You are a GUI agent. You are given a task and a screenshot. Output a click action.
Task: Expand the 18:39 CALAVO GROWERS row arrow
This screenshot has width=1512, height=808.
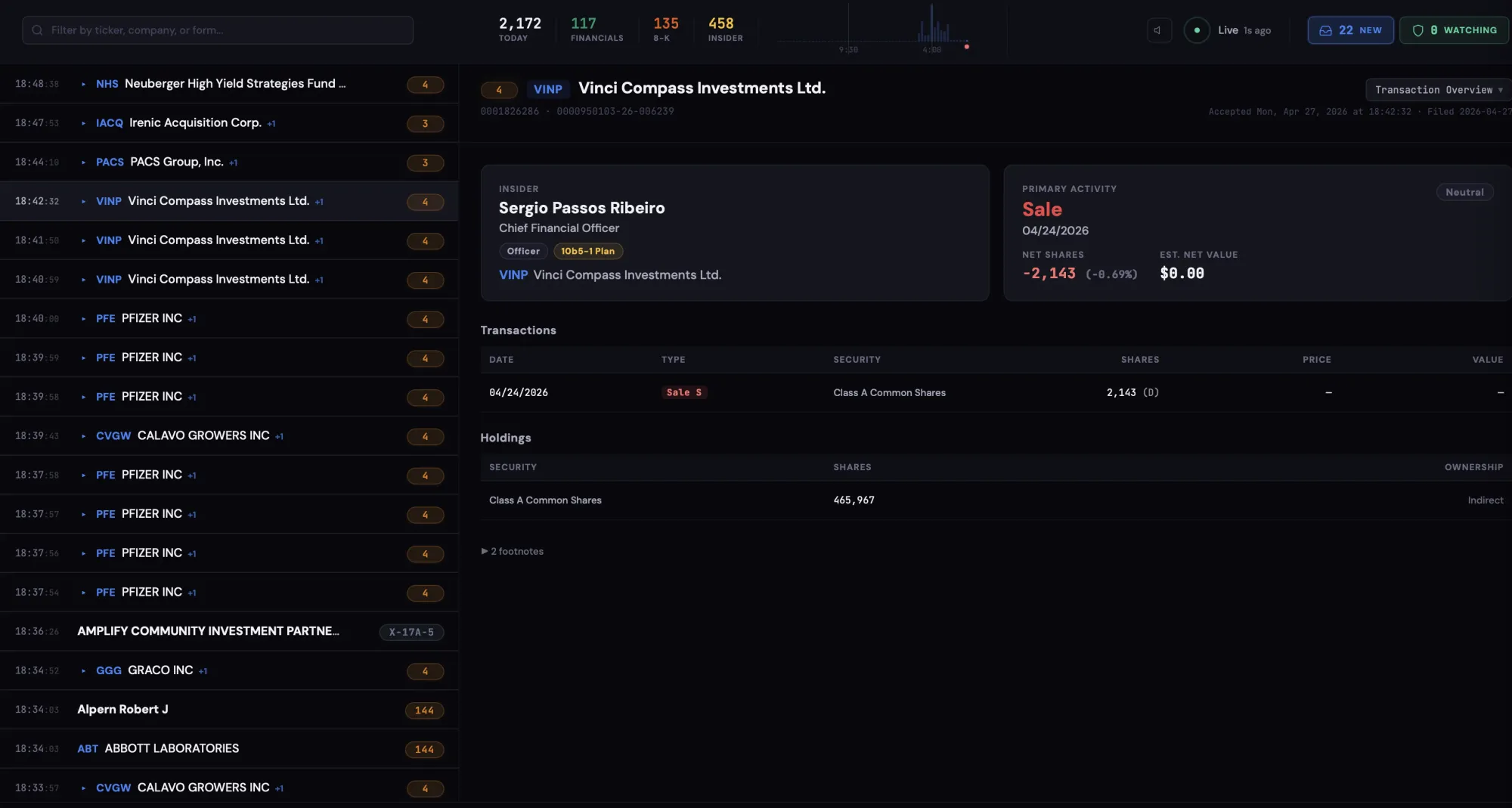click(83, 436)
